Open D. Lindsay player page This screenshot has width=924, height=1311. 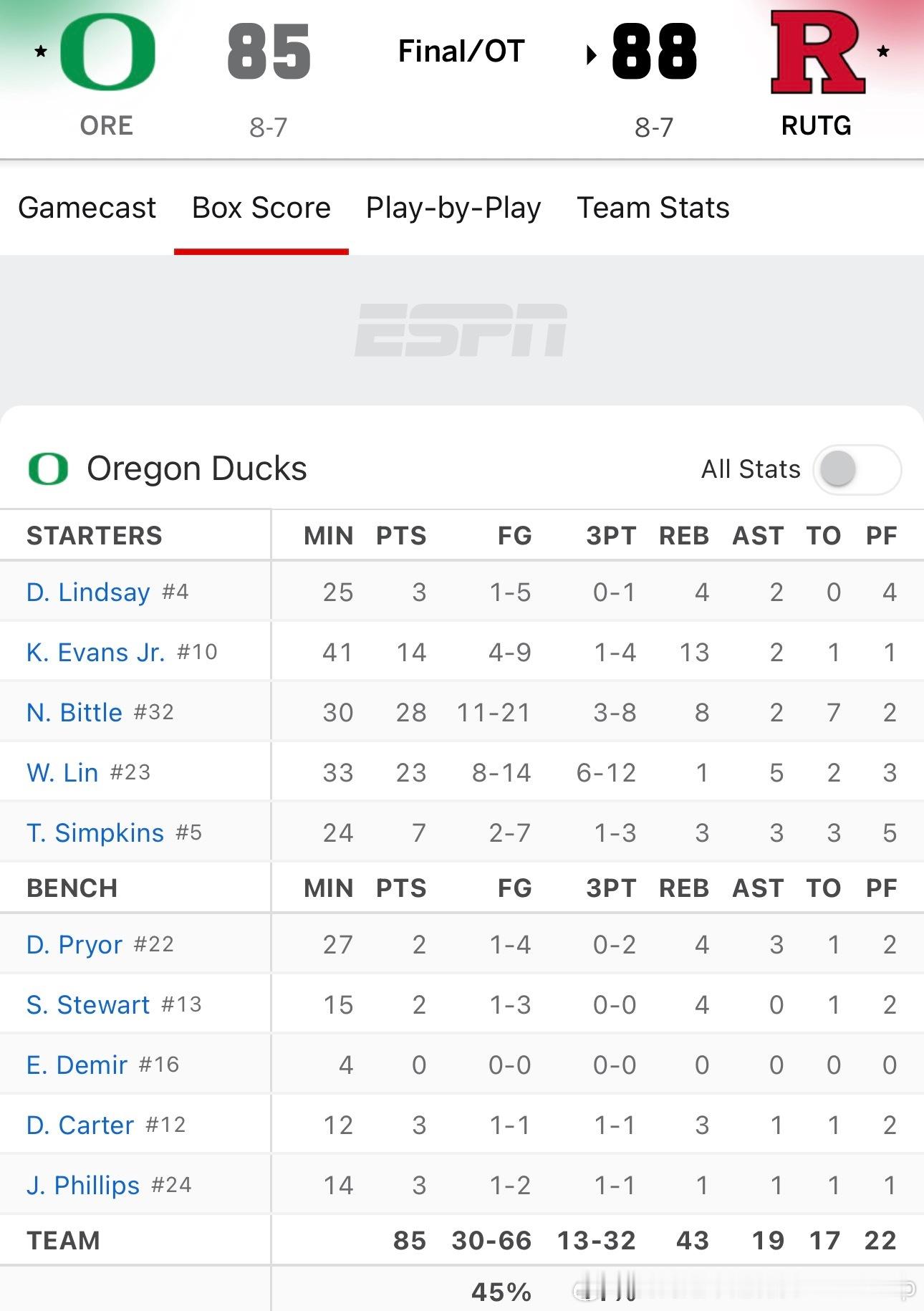pos(88,592)
